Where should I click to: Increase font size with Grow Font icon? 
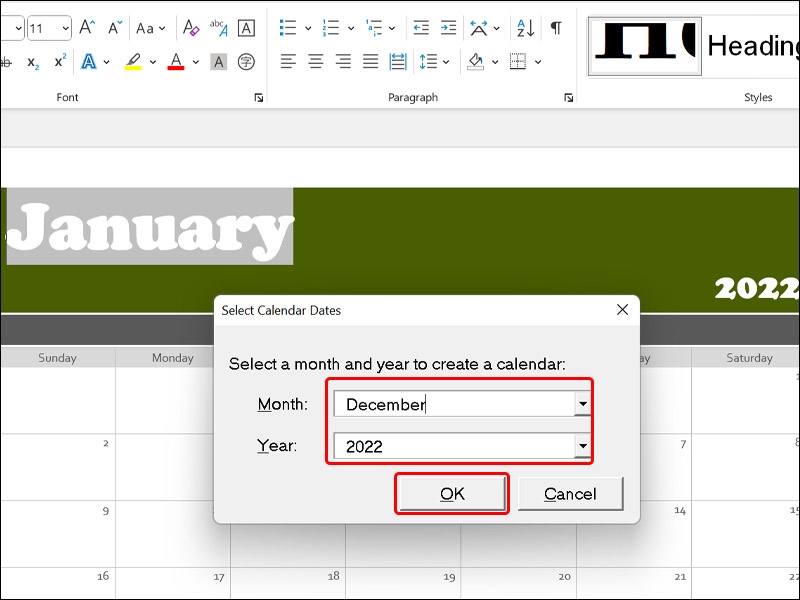point(87,28)
